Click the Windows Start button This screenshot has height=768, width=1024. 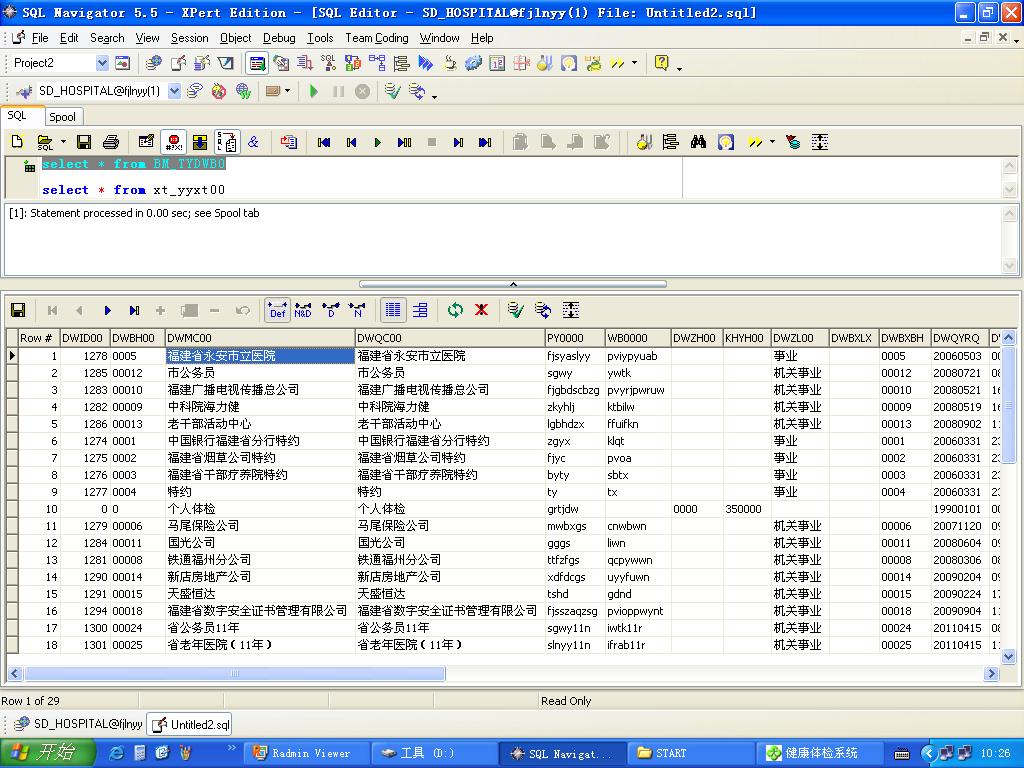[x=48, y=753]
